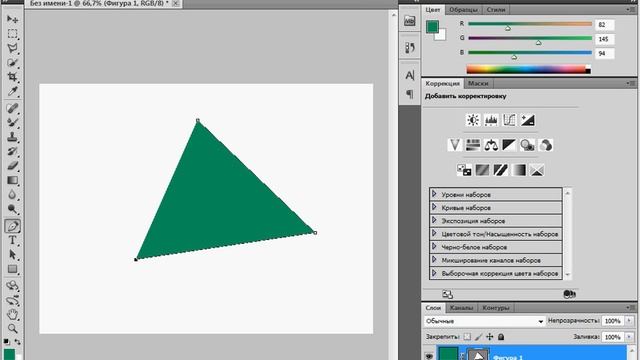
Task: Select the Brush tool
Action: click(12, 122)
